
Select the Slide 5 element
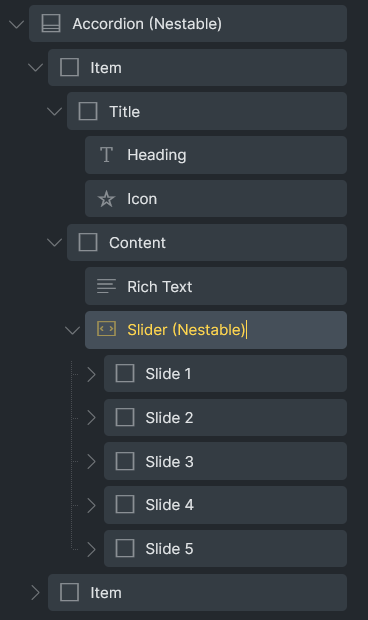point(225,548)
